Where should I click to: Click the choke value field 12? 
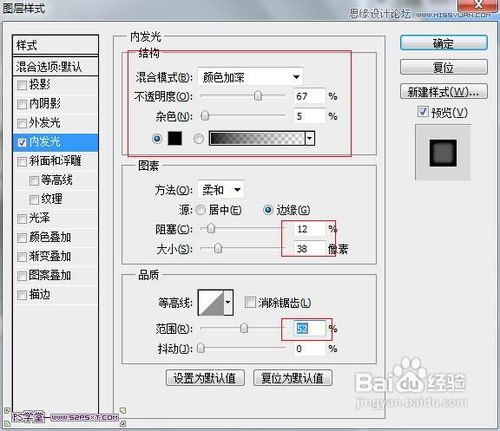(x=309, y=229)
